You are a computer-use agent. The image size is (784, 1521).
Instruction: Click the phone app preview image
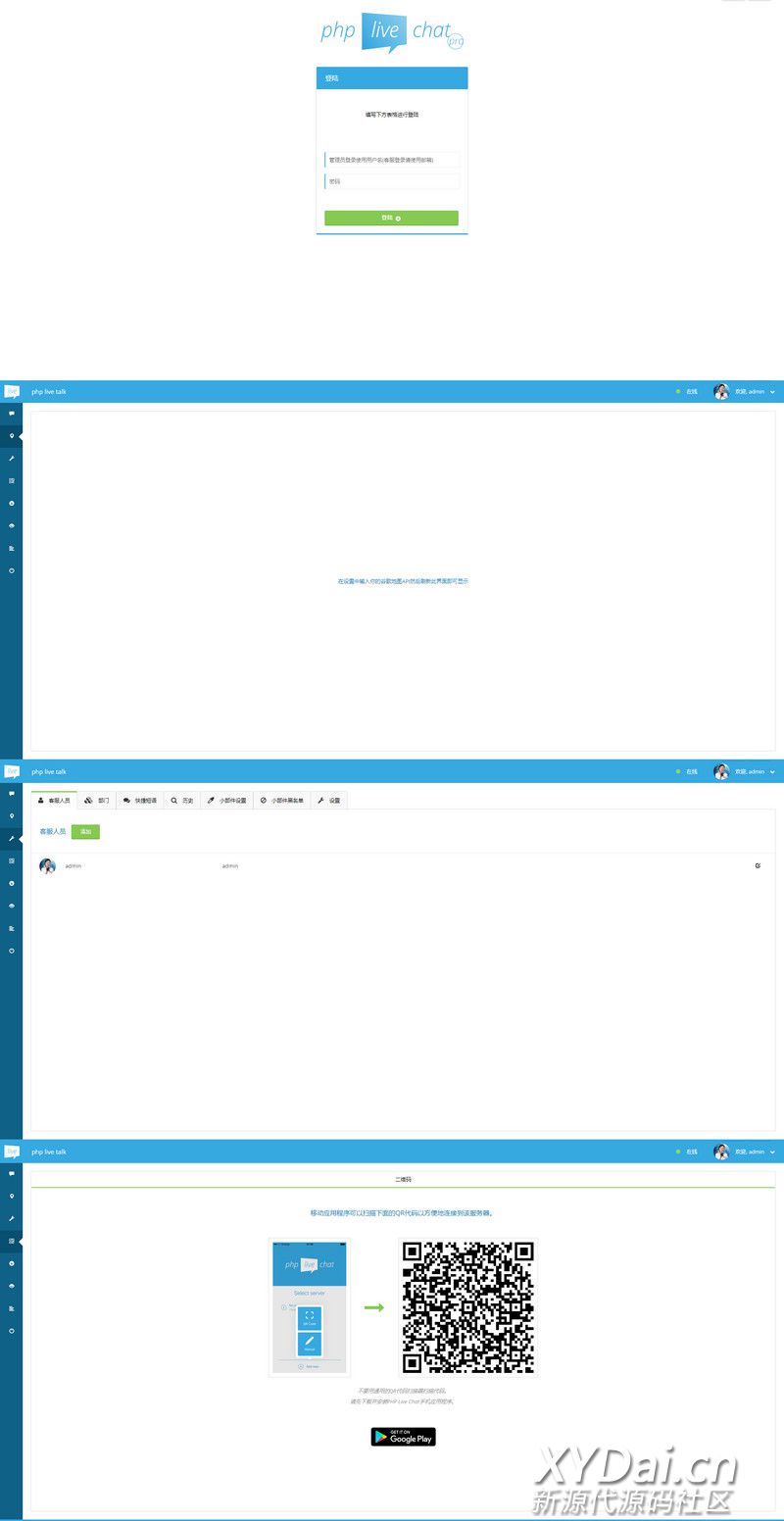pos(310,1307)
